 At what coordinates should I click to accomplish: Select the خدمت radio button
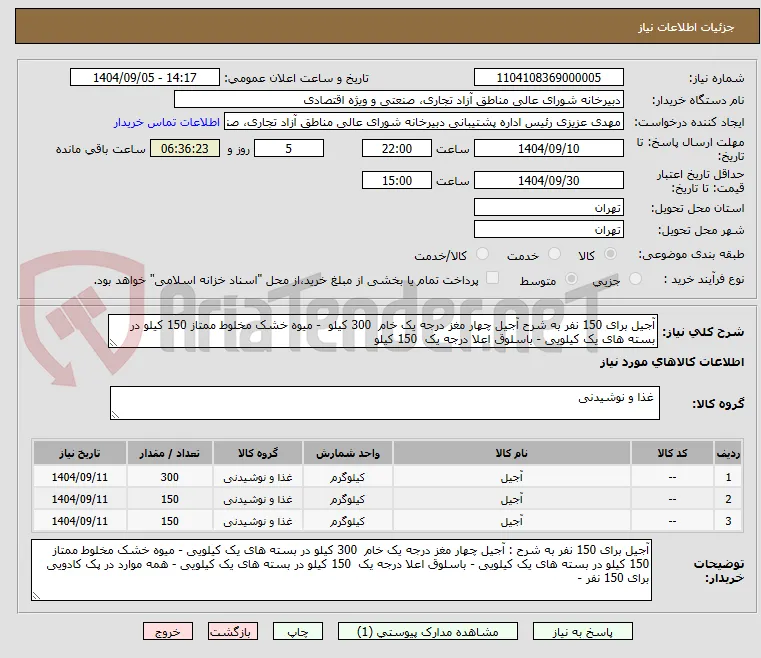[554, 254]
